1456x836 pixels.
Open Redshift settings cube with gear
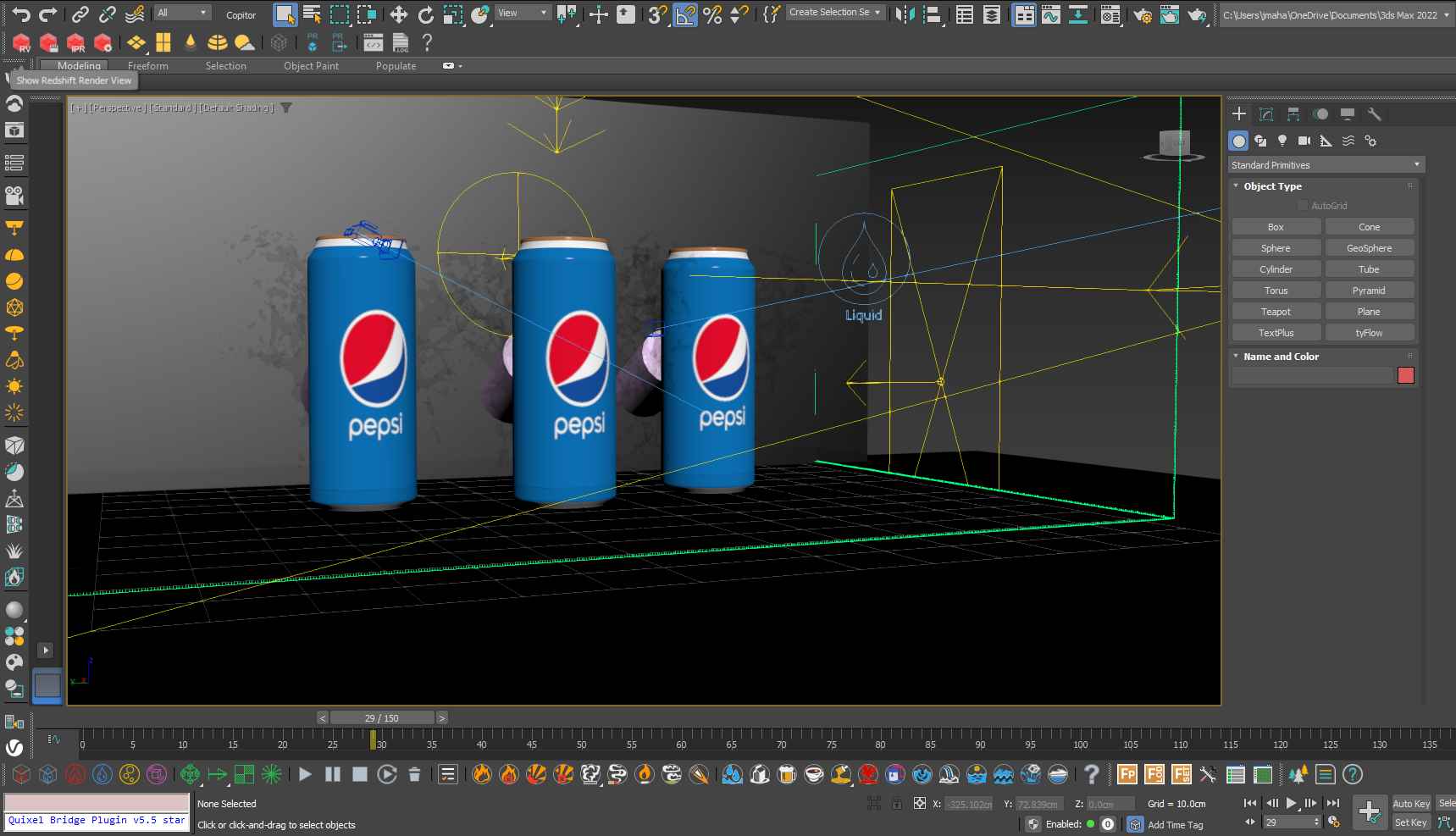[x=103, y=42]
